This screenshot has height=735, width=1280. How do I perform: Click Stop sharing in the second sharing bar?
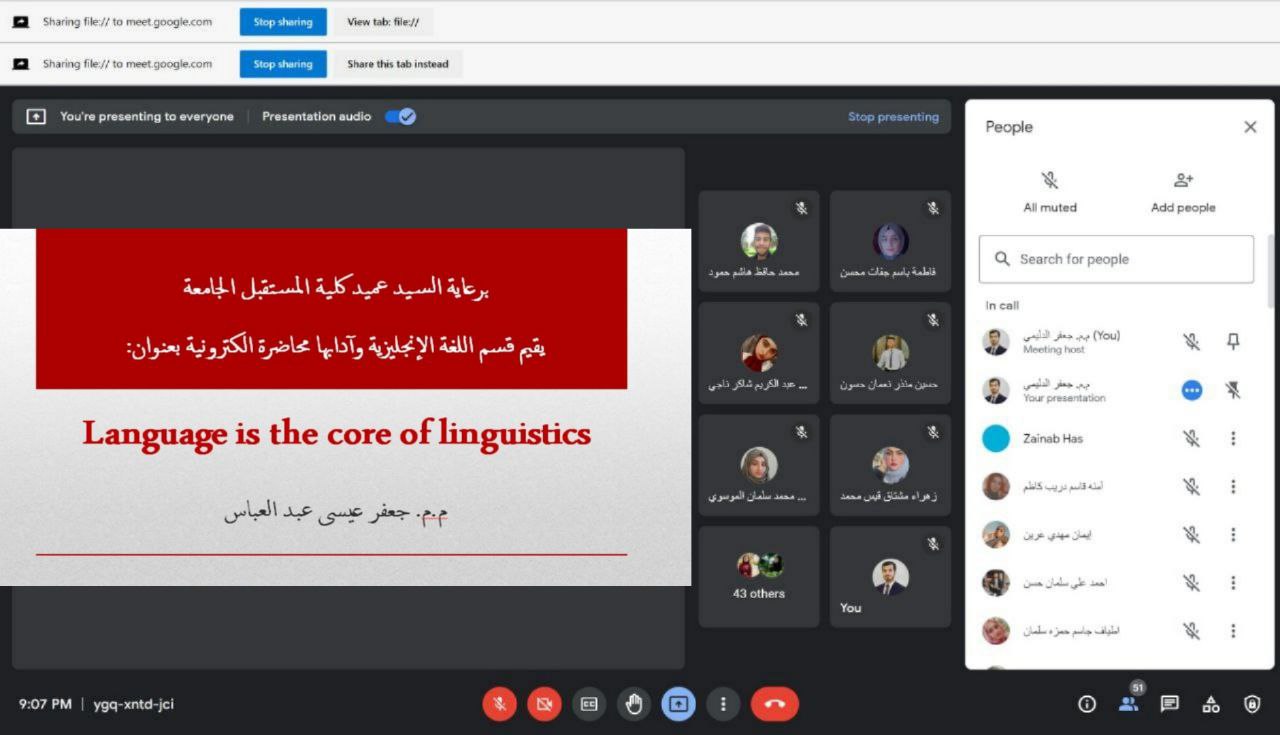pos(282,64)
